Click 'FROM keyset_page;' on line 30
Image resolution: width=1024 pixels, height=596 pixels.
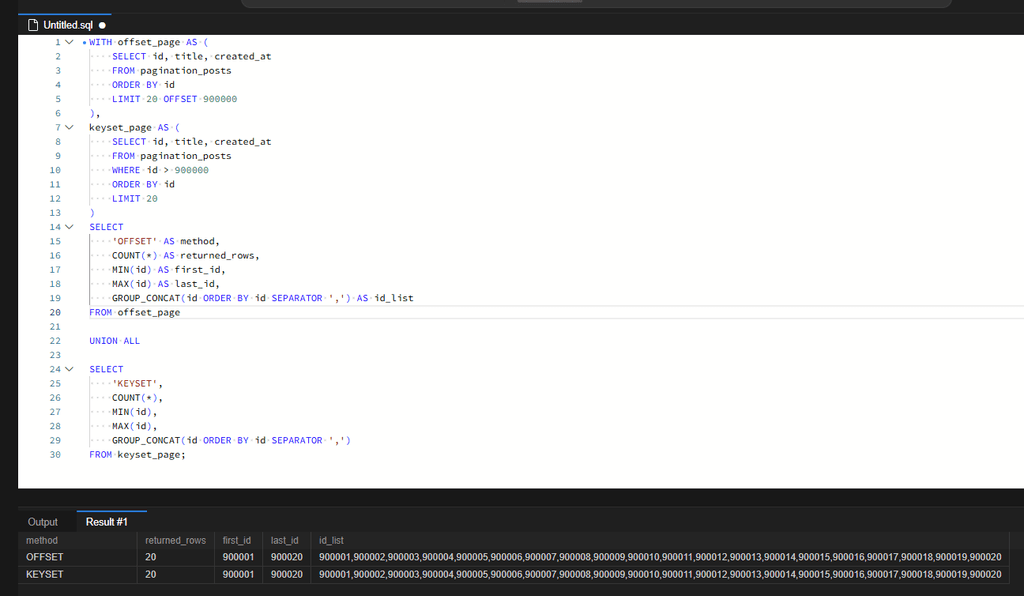pos(137,455)
